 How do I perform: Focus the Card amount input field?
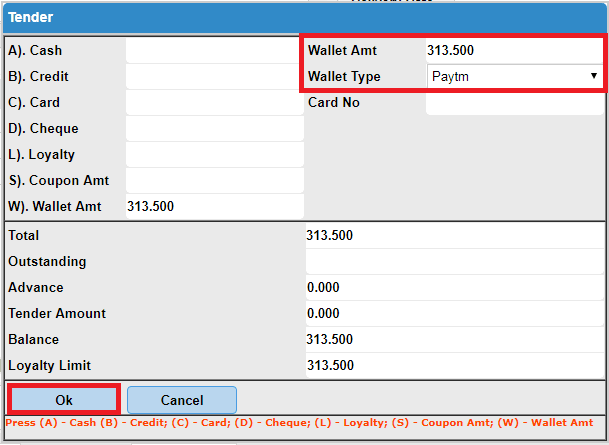(x=214, y=102)
